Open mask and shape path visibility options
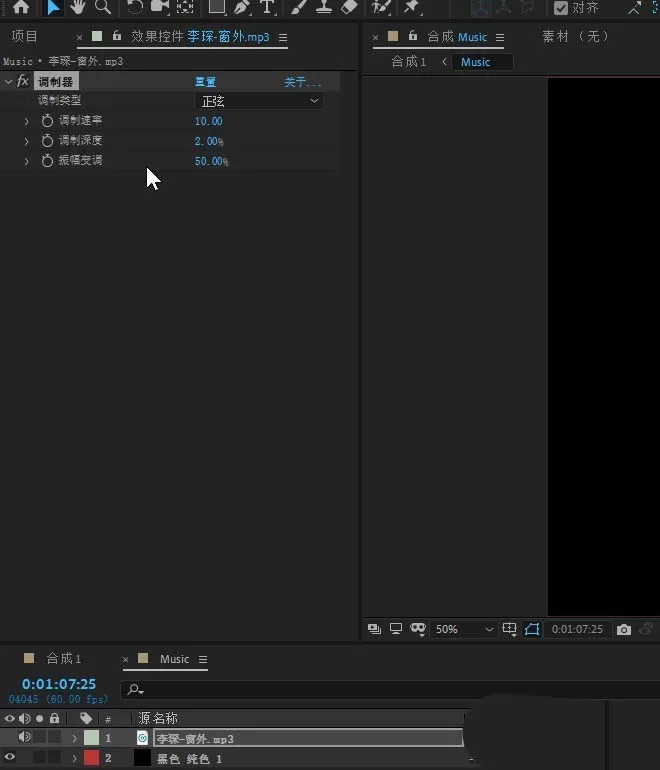This screenshot has height=770, width=660. click(x=418, y=629)
